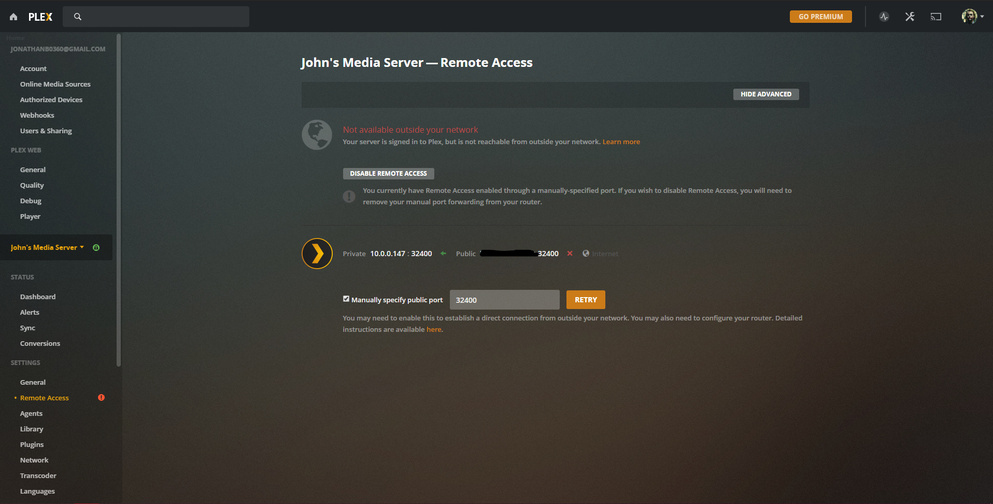Click the Internet globe icon
Image resolution: width=993 pixels, height=504 pixels.
(x=586, y=253)
